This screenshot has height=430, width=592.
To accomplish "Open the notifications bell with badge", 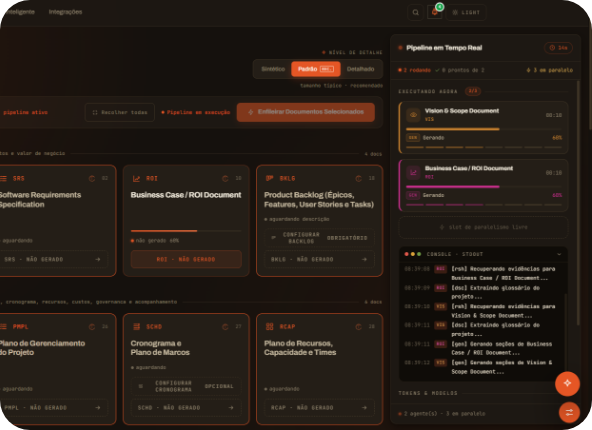I will point(435,12).
